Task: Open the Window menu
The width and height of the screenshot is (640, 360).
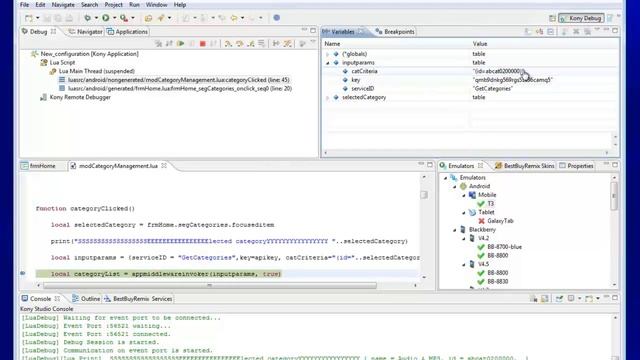Action: tap(156, 5)
